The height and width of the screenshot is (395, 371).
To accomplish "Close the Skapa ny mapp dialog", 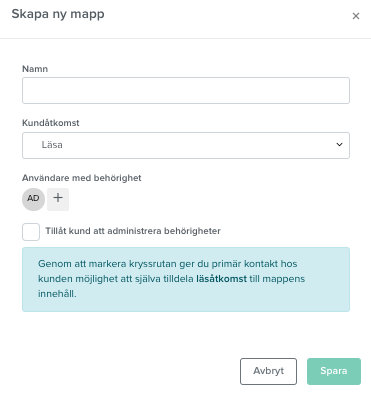I will point(356,16).
